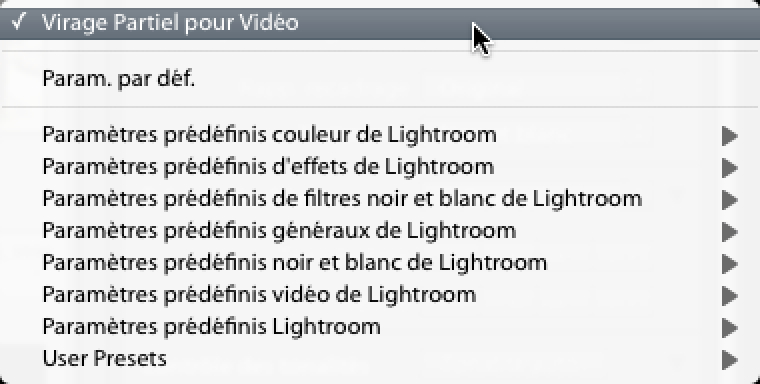
Task: Open Paramètres prédéfinis noir et blanc de Lightroom
Action: click(380, 263)
